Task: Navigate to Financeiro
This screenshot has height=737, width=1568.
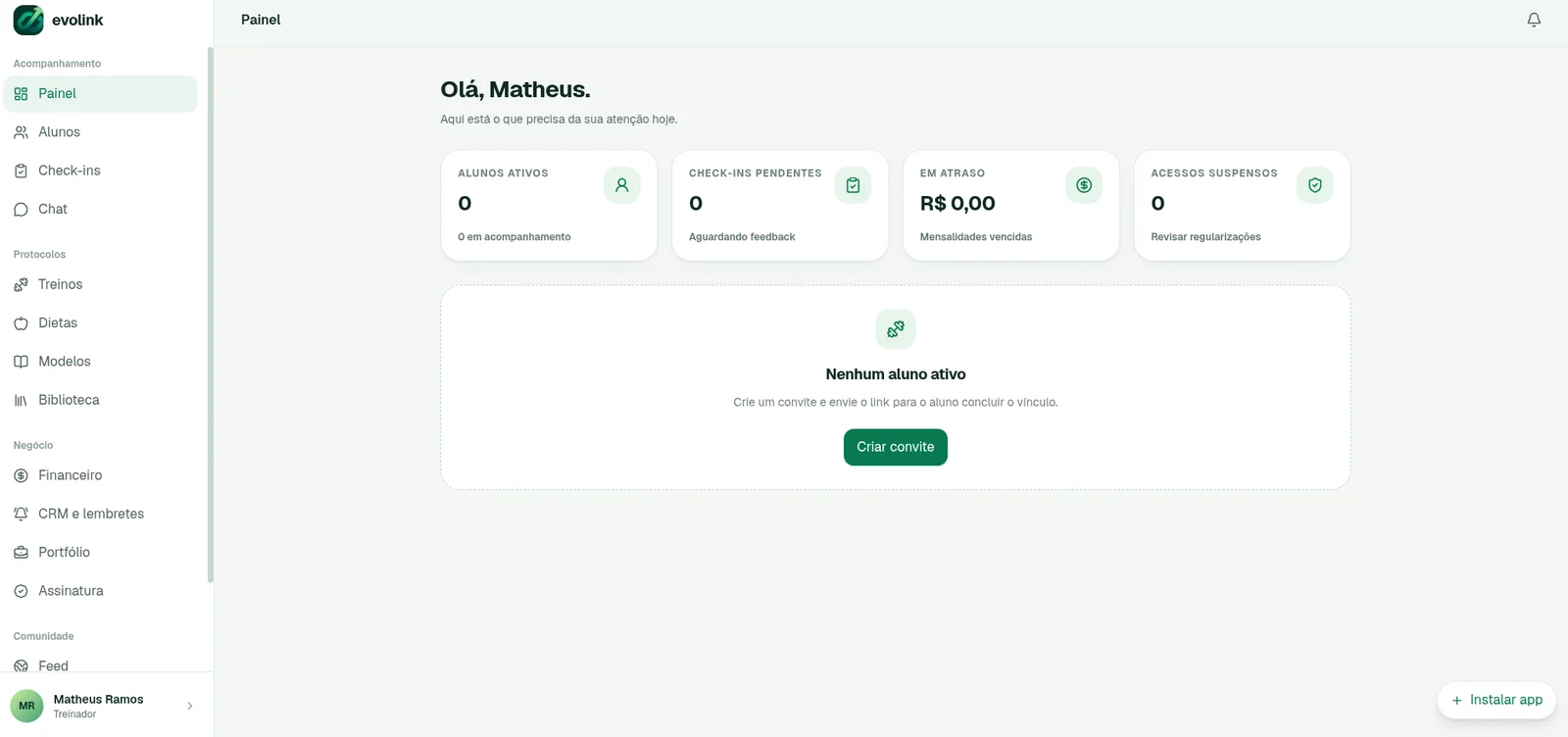Action: coord(101,475)
